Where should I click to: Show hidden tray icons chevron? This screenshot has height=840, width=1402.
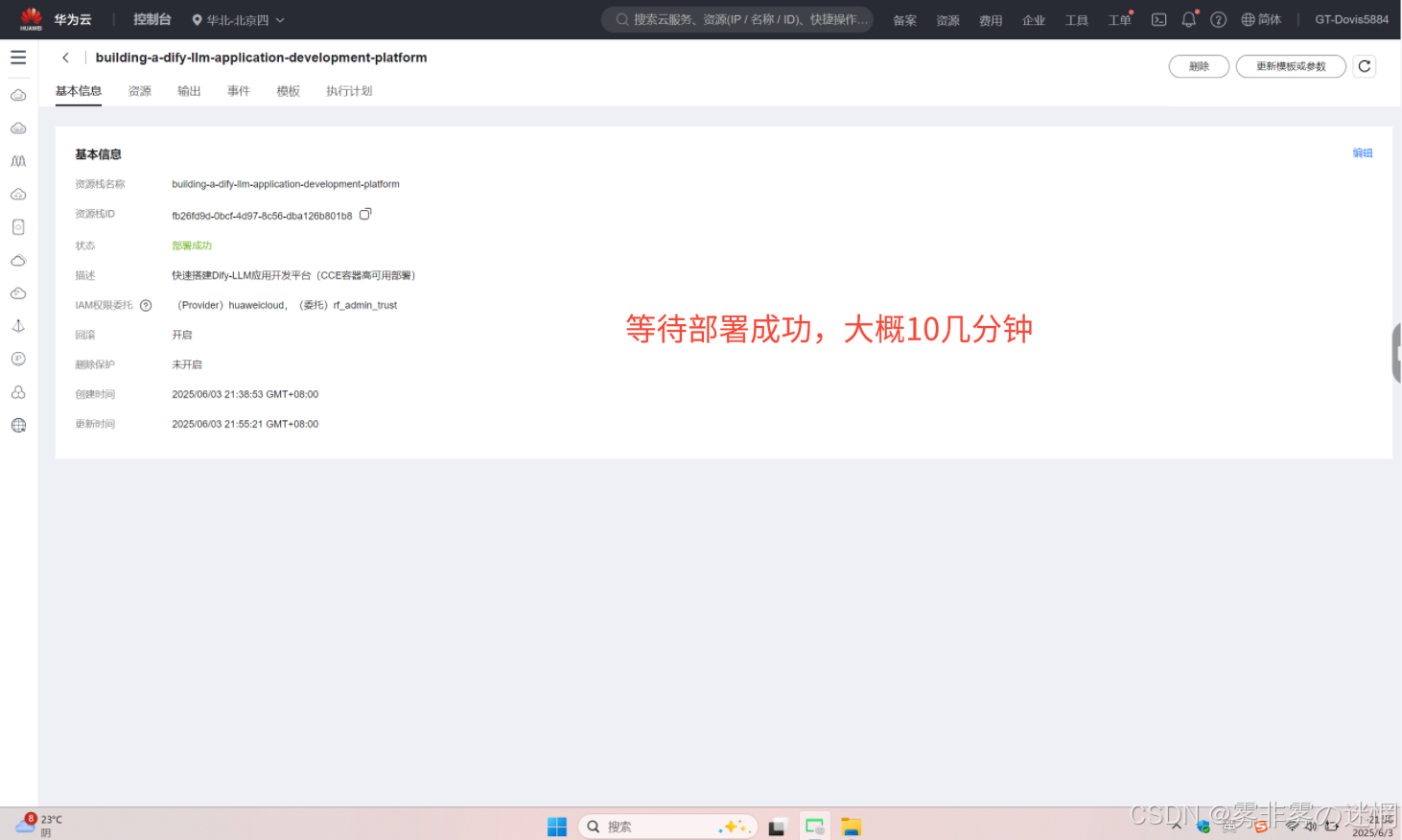coord(1177,826)
